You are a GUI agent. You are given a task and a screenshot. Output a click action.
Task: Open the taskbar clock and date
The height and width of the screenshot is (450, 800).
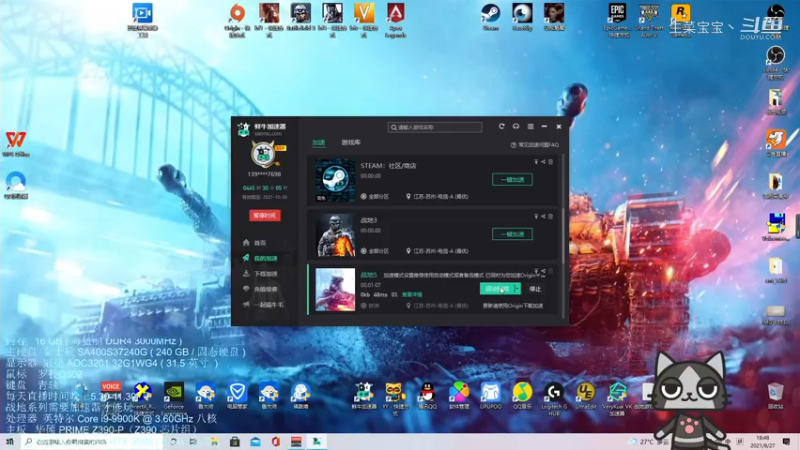tap(763, 441)
